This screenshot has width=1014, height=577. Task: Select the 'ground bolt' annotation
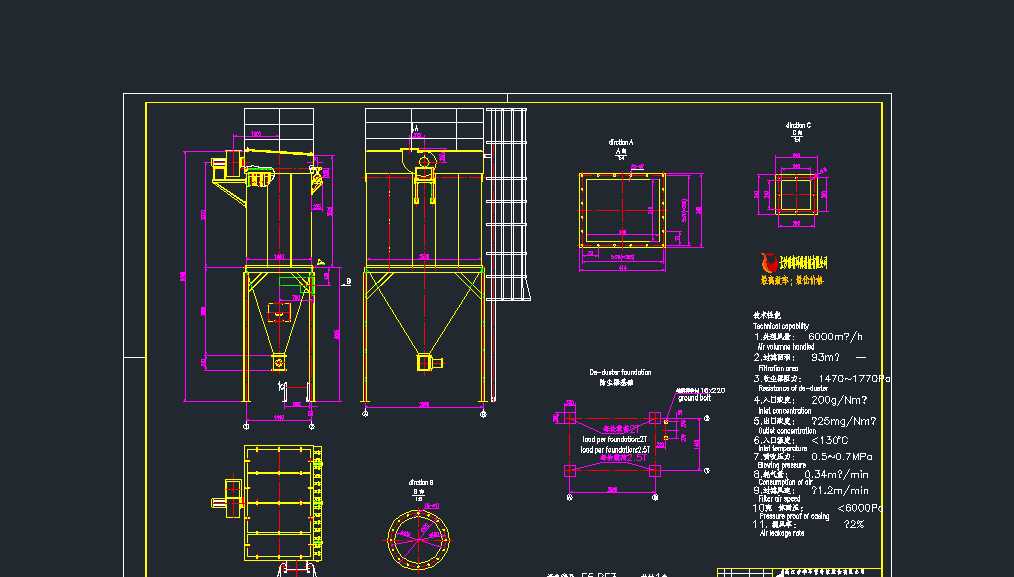tap(695, 398)
